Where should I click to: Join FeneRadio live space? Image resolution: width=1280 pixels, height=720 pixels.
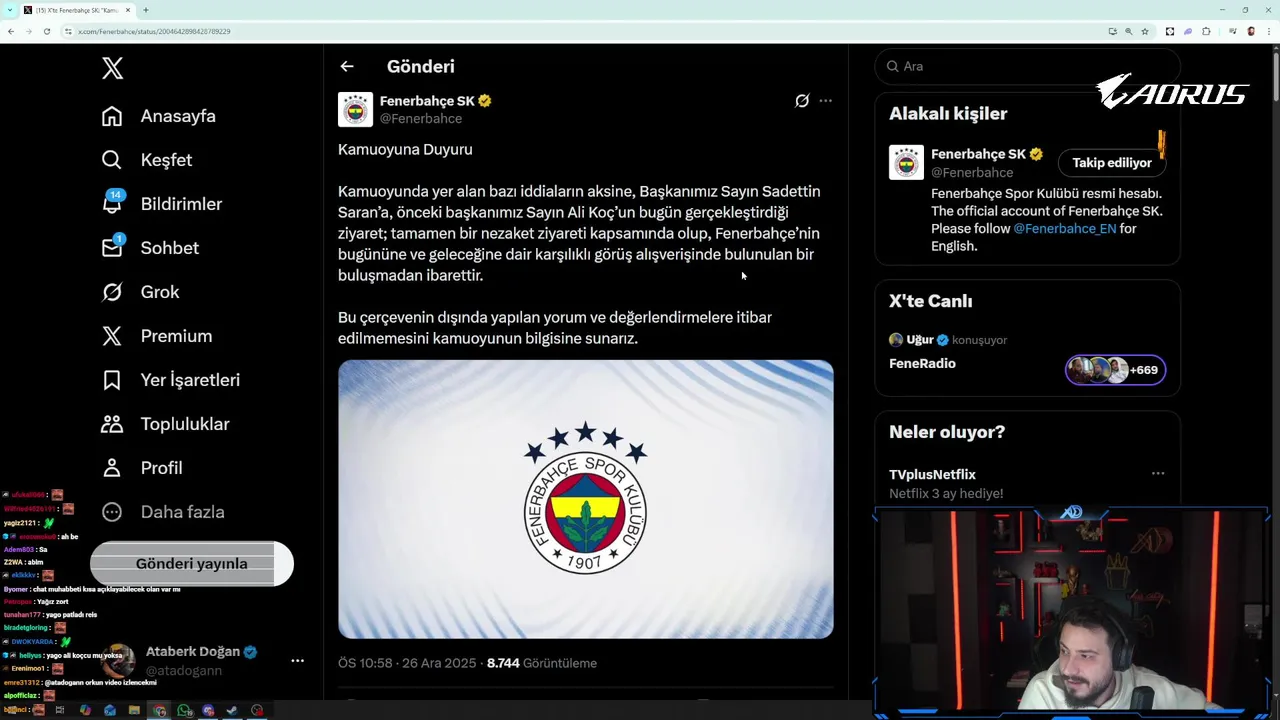tap(922, 363)
